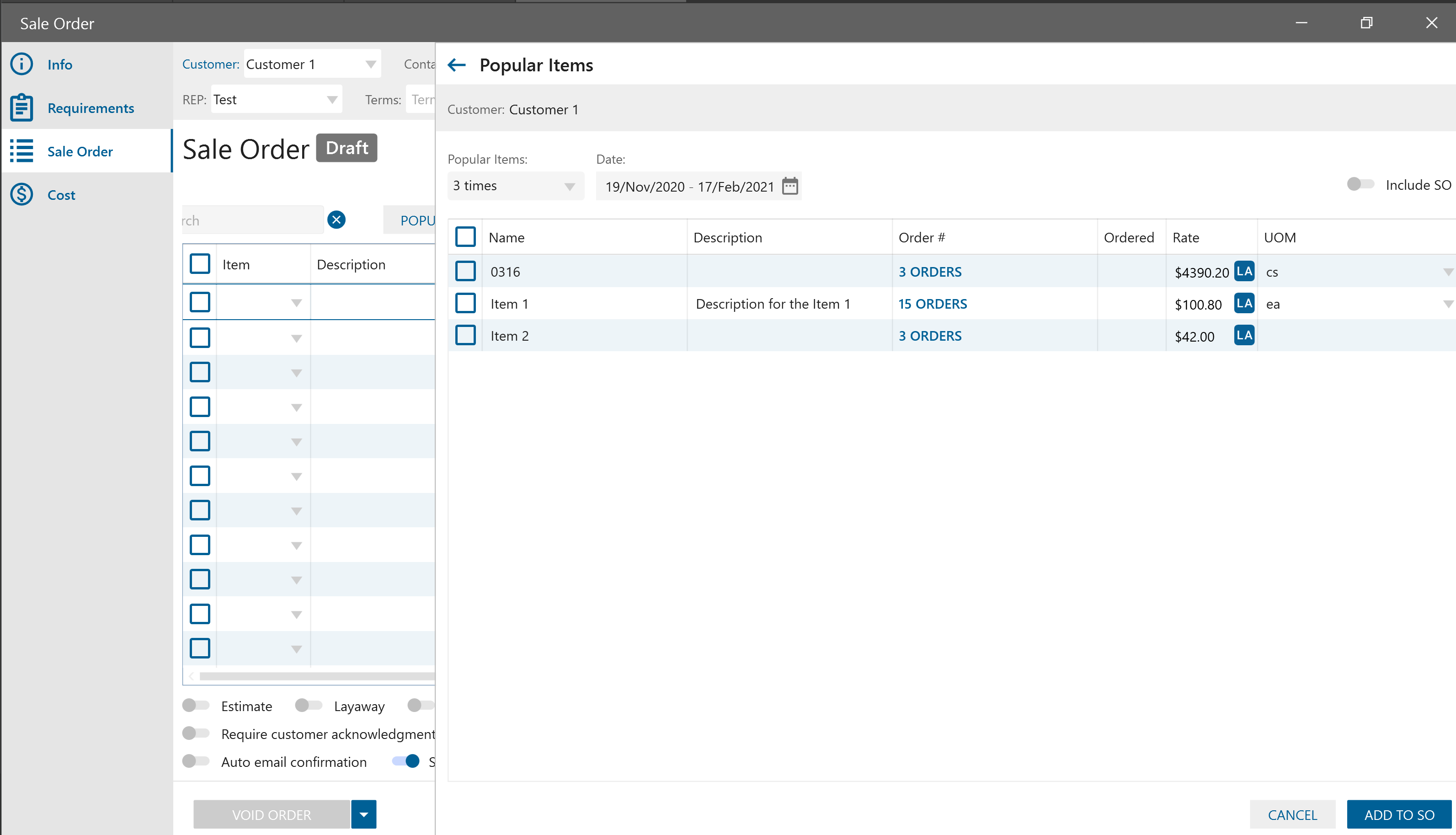Click the horizontal scrollbar under item grid

coord(315,676)
